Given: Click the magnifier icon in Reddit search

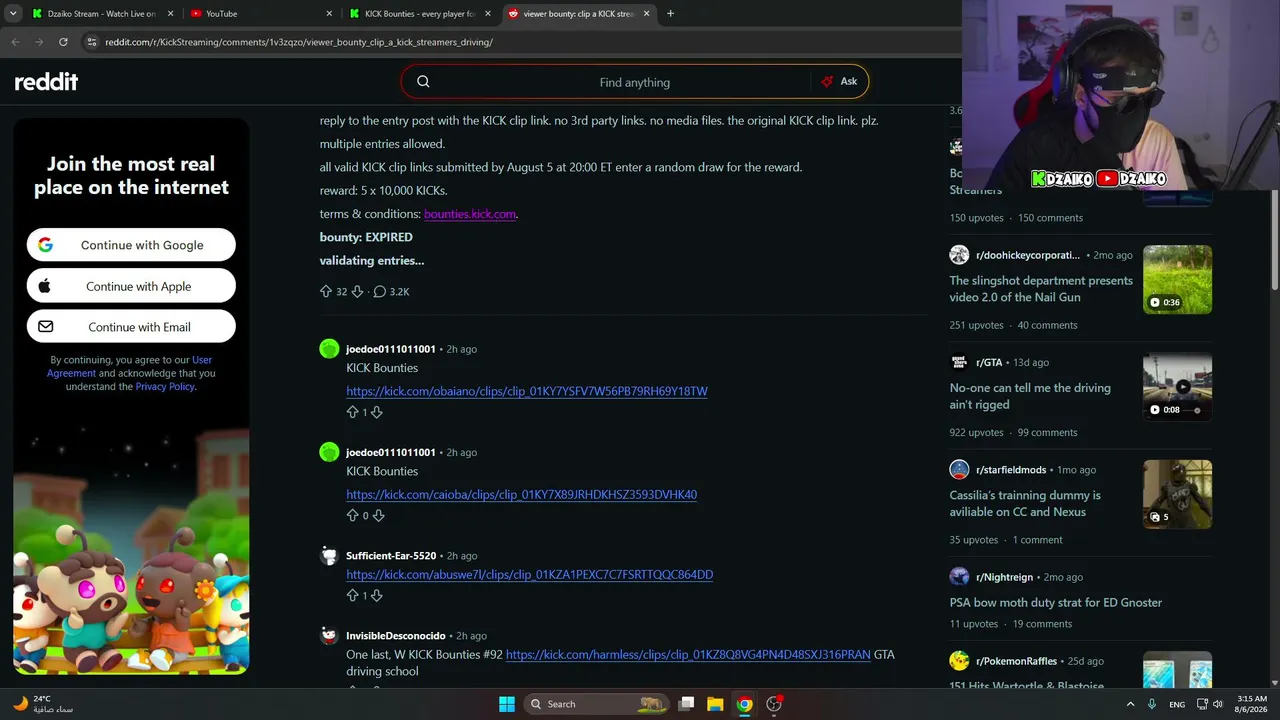Looking at the screenshot, I should (423, 82).
